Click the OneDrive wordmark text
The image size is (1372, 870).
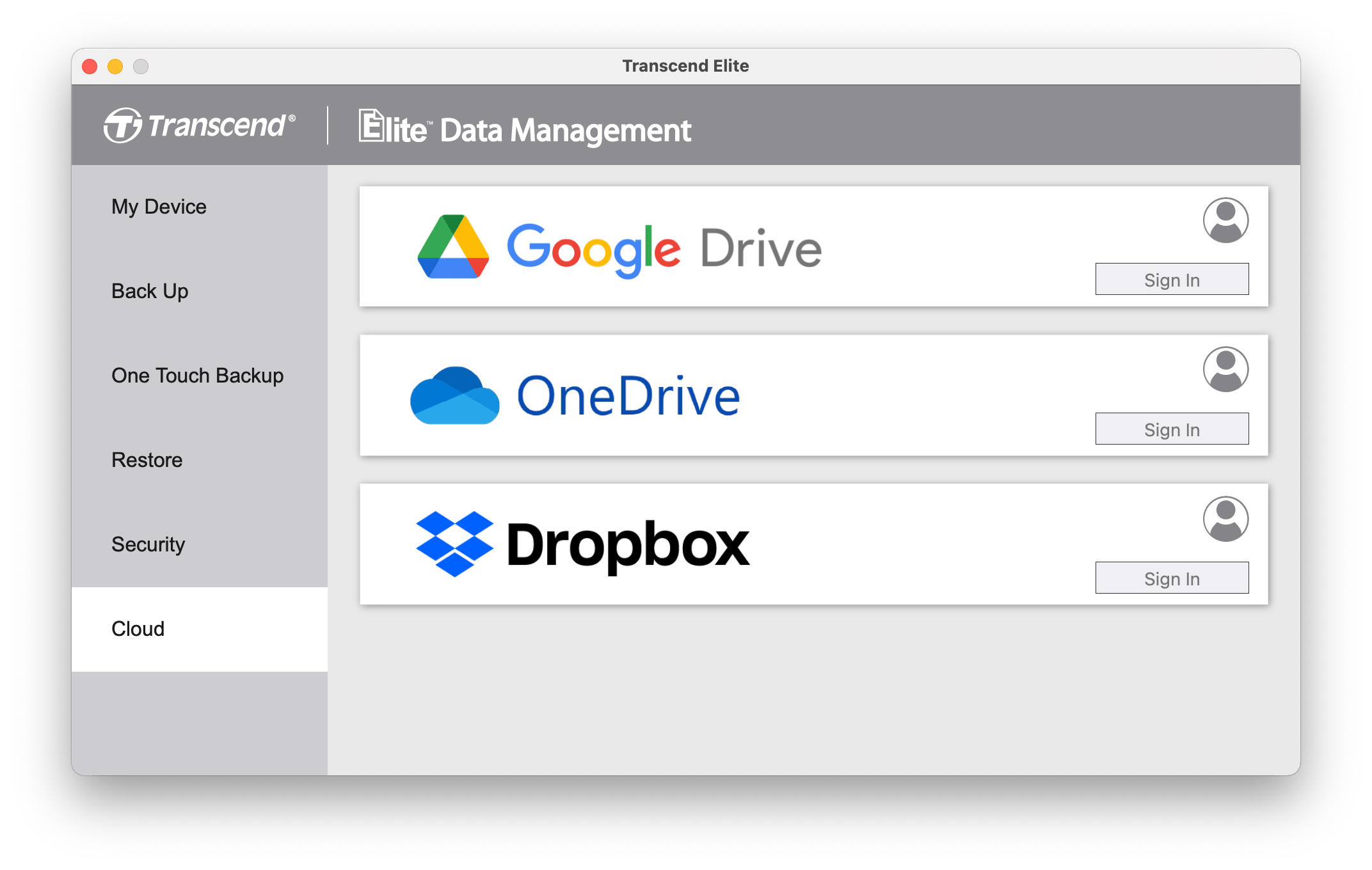click(628, 396)
